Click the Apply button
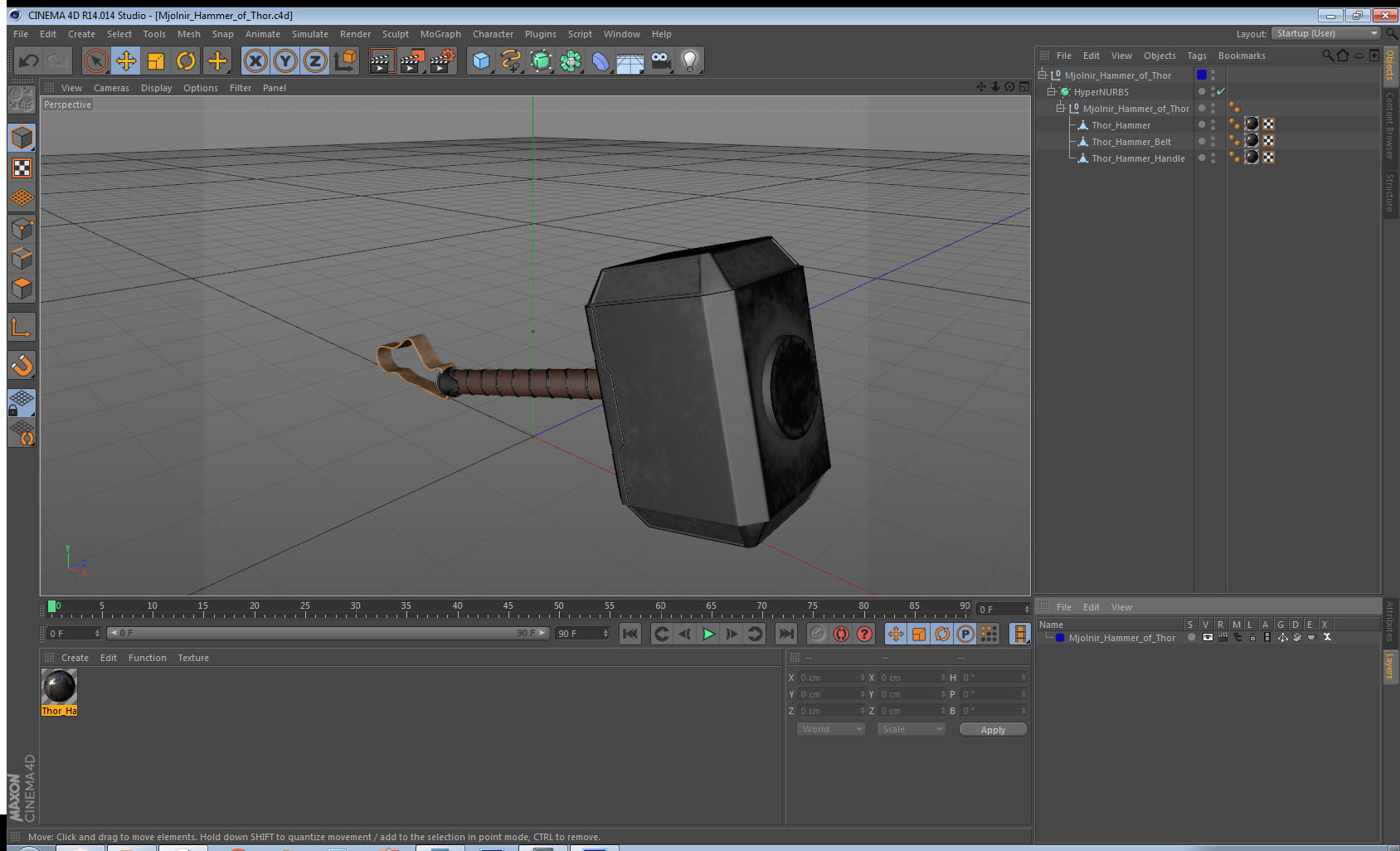 coord(993,730)
